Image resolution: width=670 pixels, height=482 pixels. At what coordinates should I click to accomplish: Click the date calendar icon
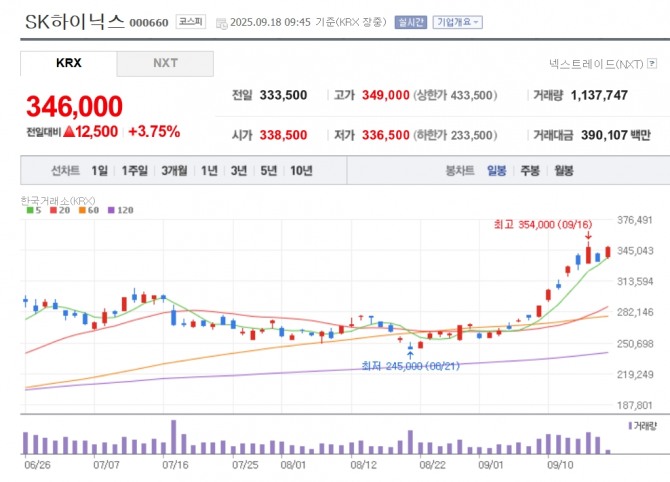(x=222, y=24)
